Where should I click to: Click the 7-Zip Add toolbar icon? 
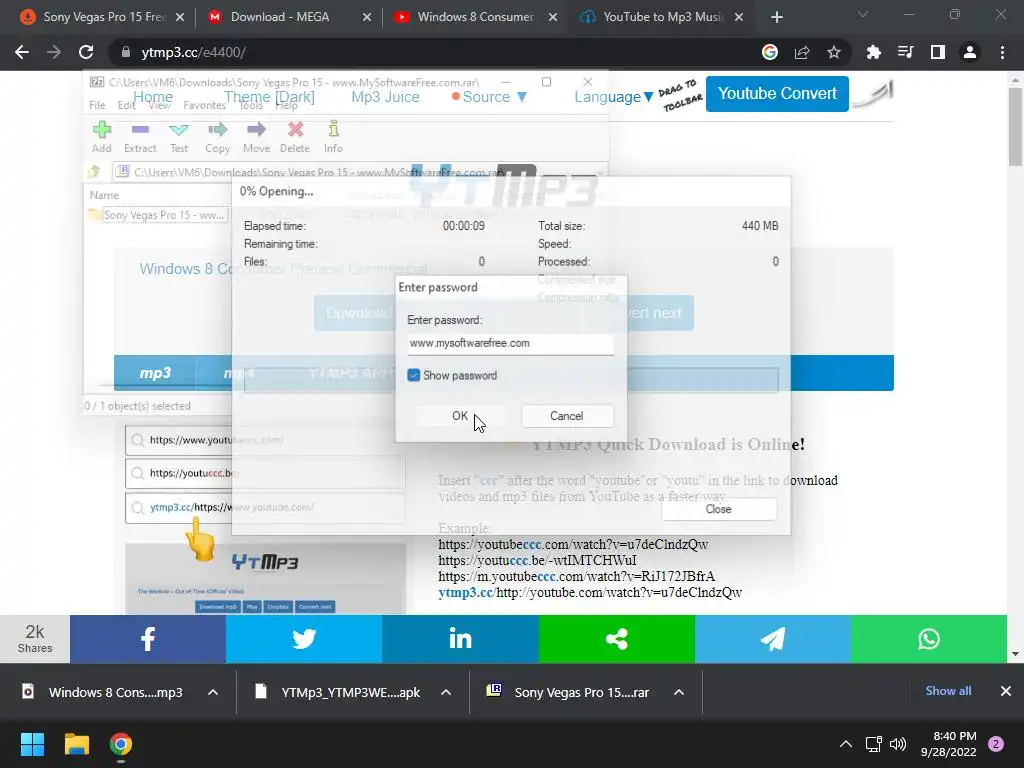(x=101, y=137)
